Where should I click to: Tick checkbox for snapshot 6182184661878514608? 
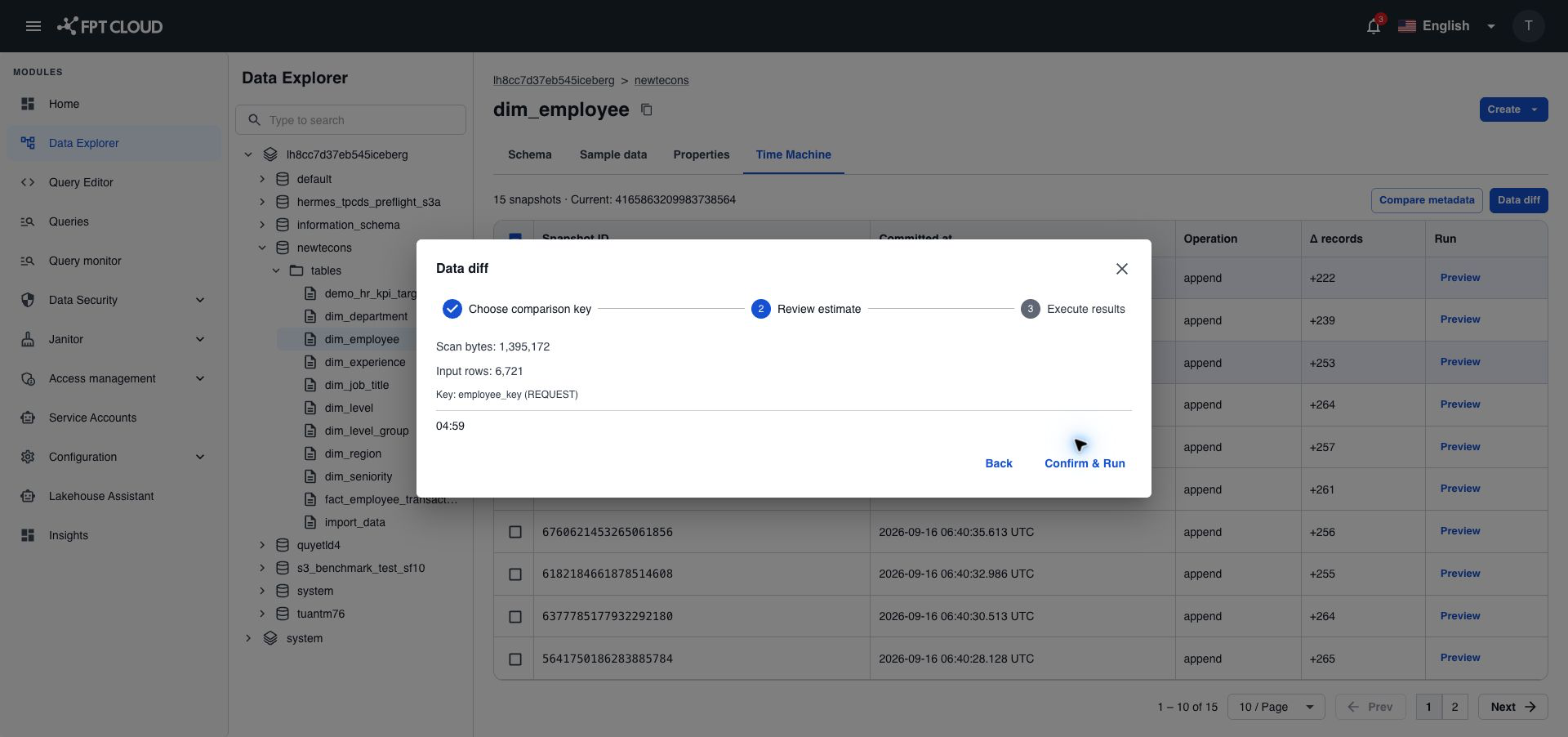[x=515, y=574]
